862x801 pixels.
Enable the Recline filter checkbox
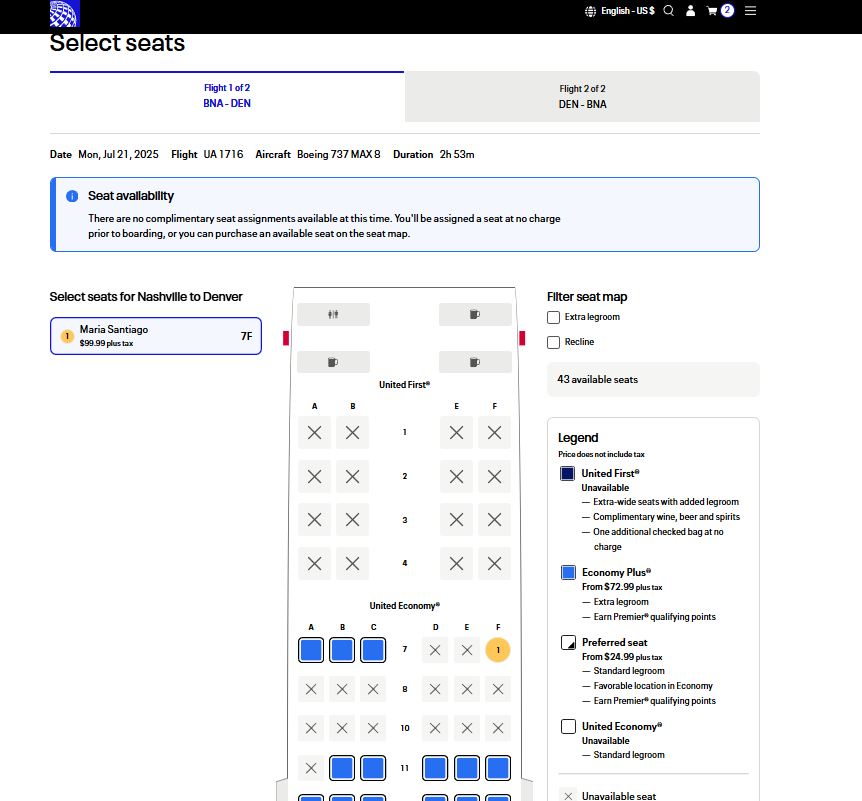point(554,343)
